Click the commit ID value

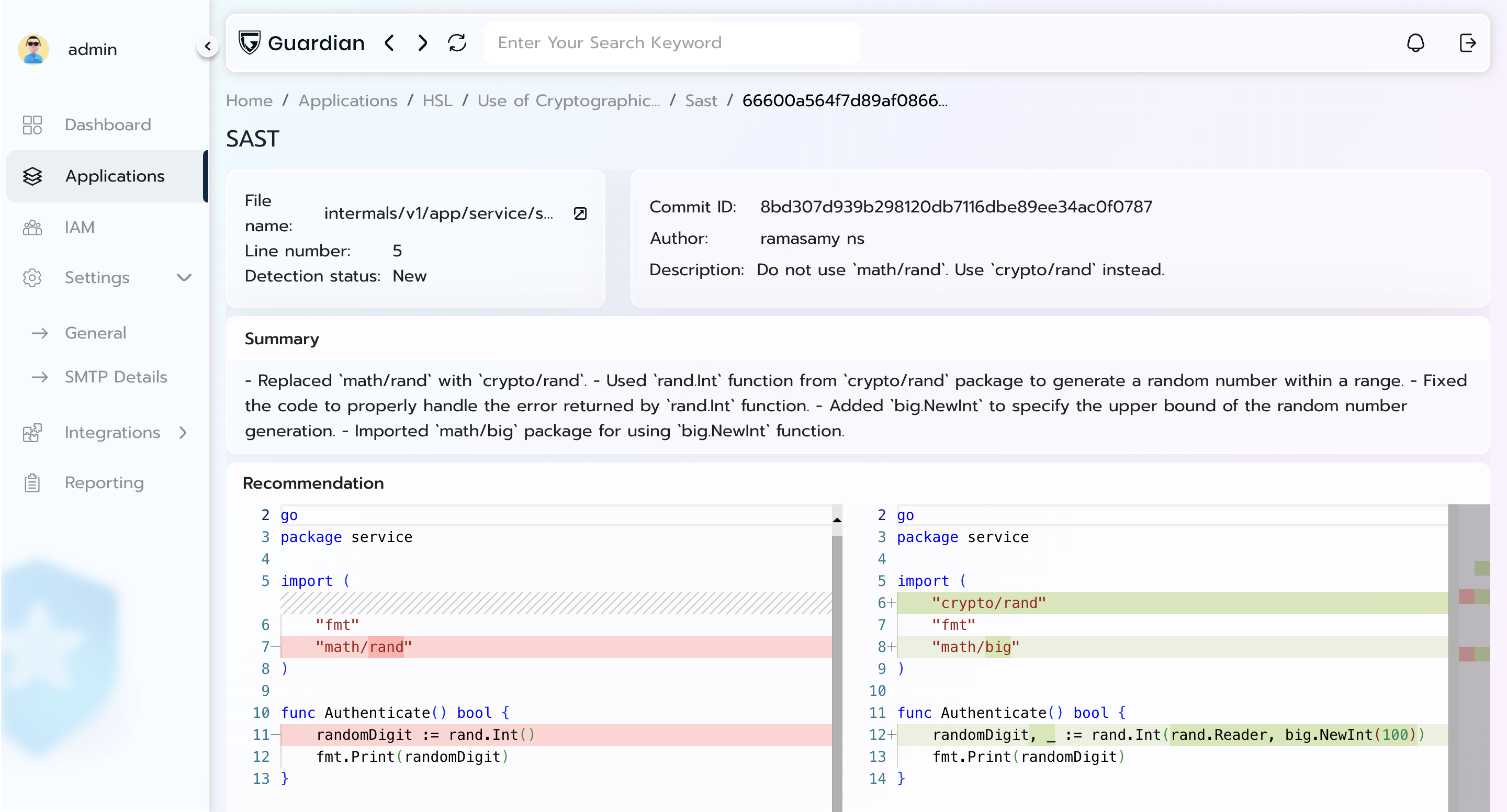click(956, 207)
